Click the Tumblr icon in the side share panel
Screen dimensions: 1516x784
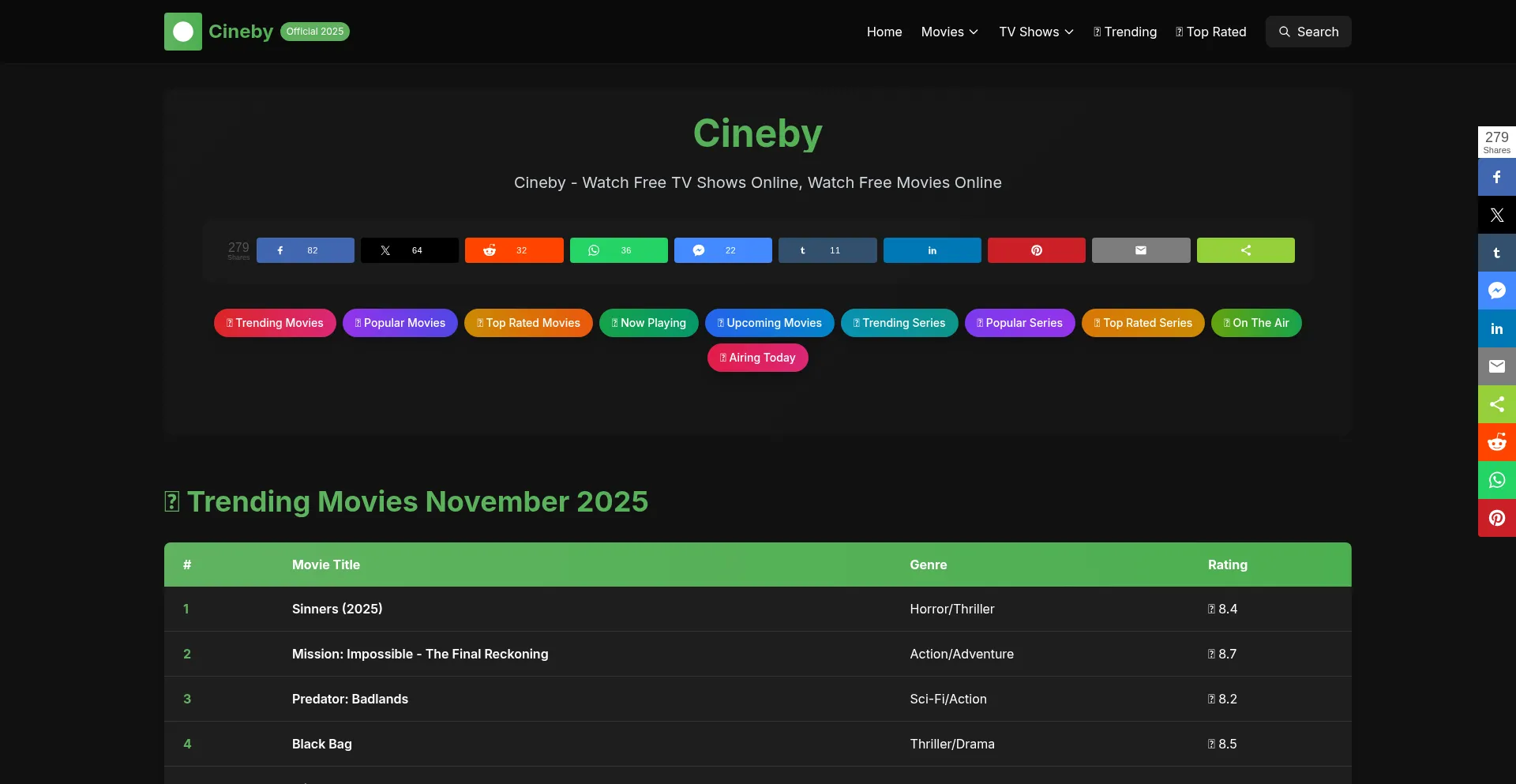coord(1497,253)
